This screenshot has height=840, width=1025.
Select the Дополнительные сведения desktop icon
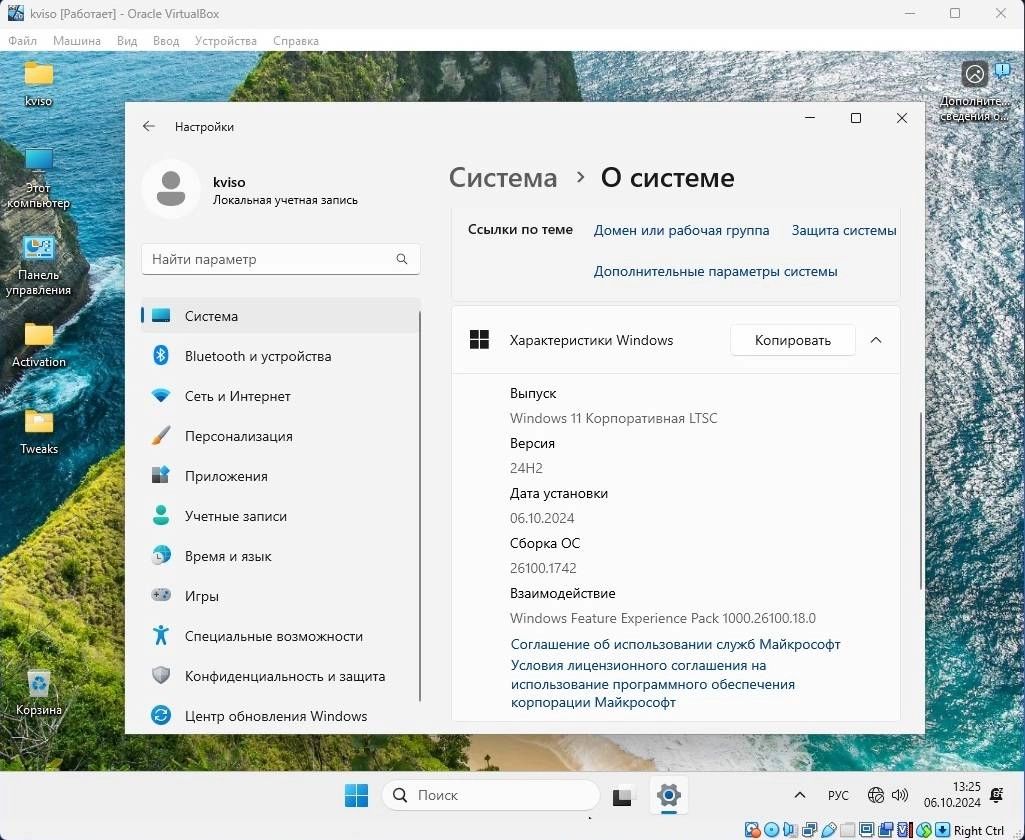[x=974, y=92]
